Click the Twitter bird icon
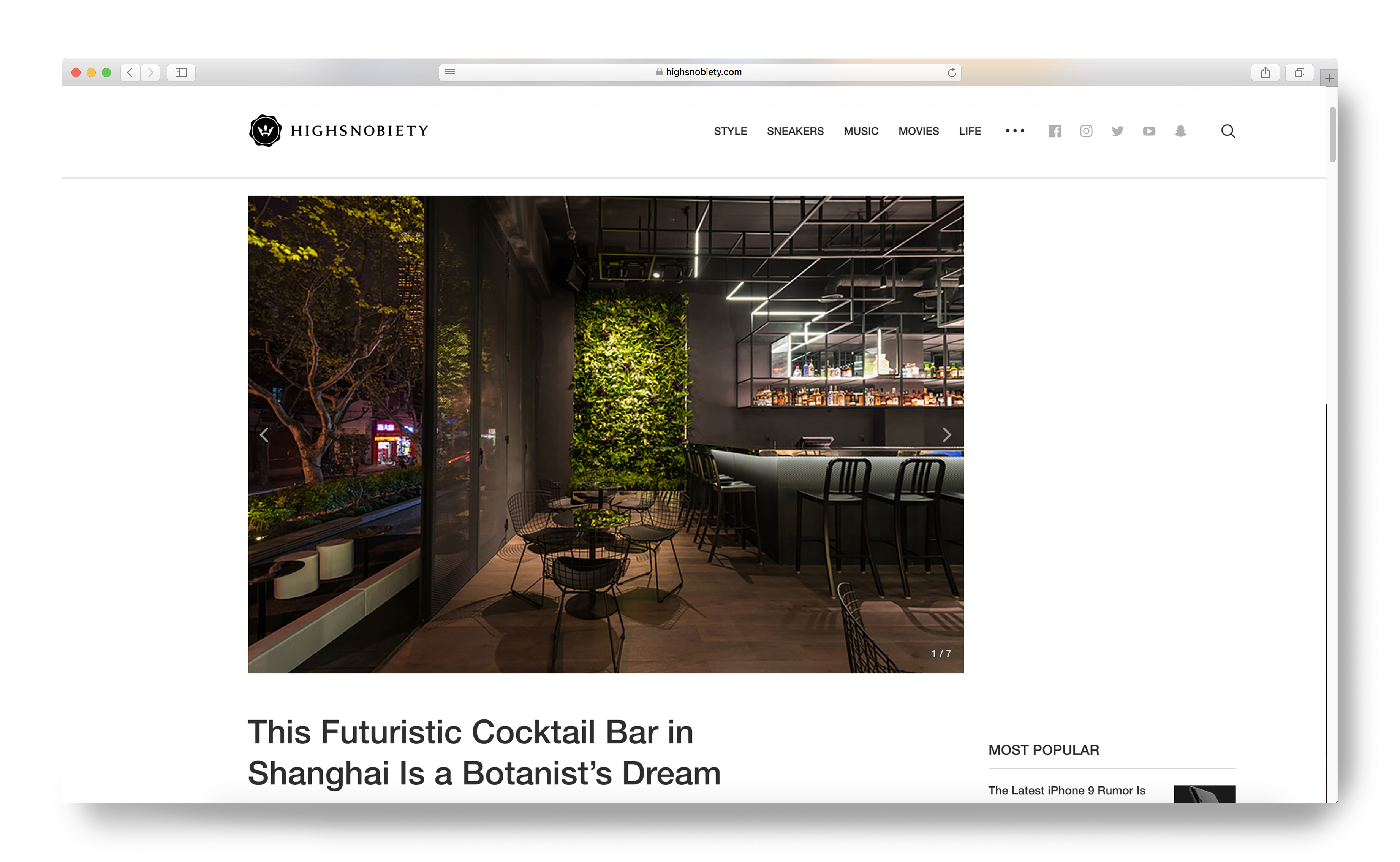 tap(1117, 131)
